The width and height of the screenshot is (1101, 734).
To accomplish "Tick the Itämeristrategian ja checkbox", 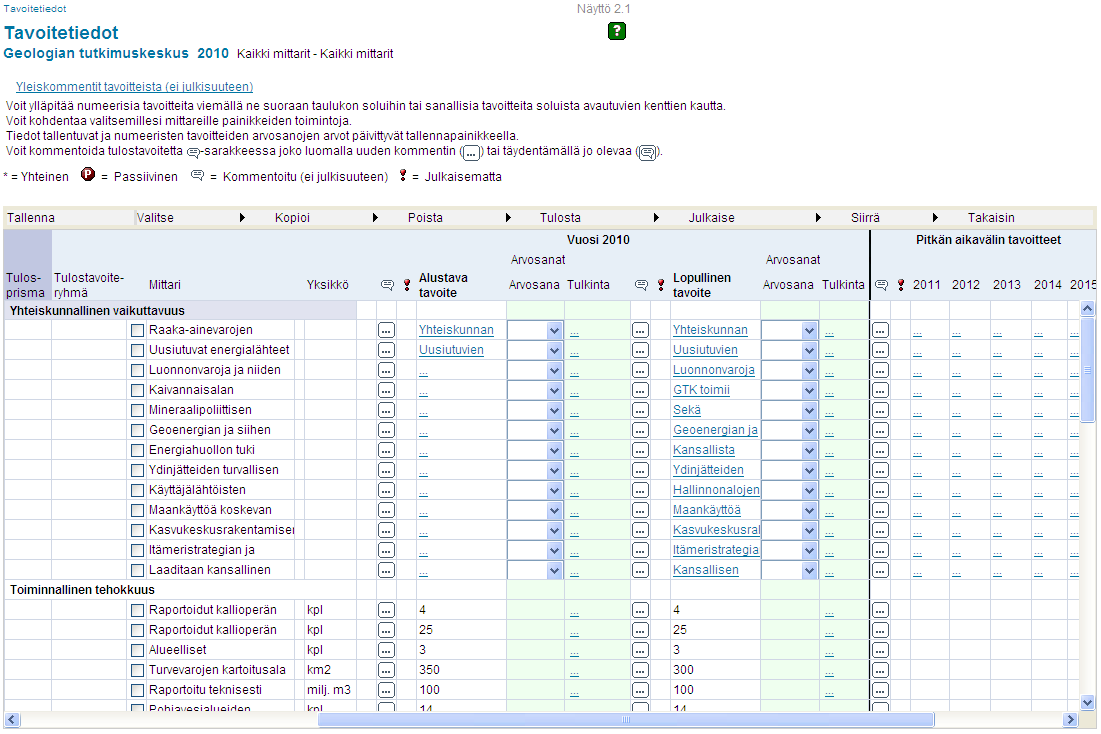I will coord(138,550).
